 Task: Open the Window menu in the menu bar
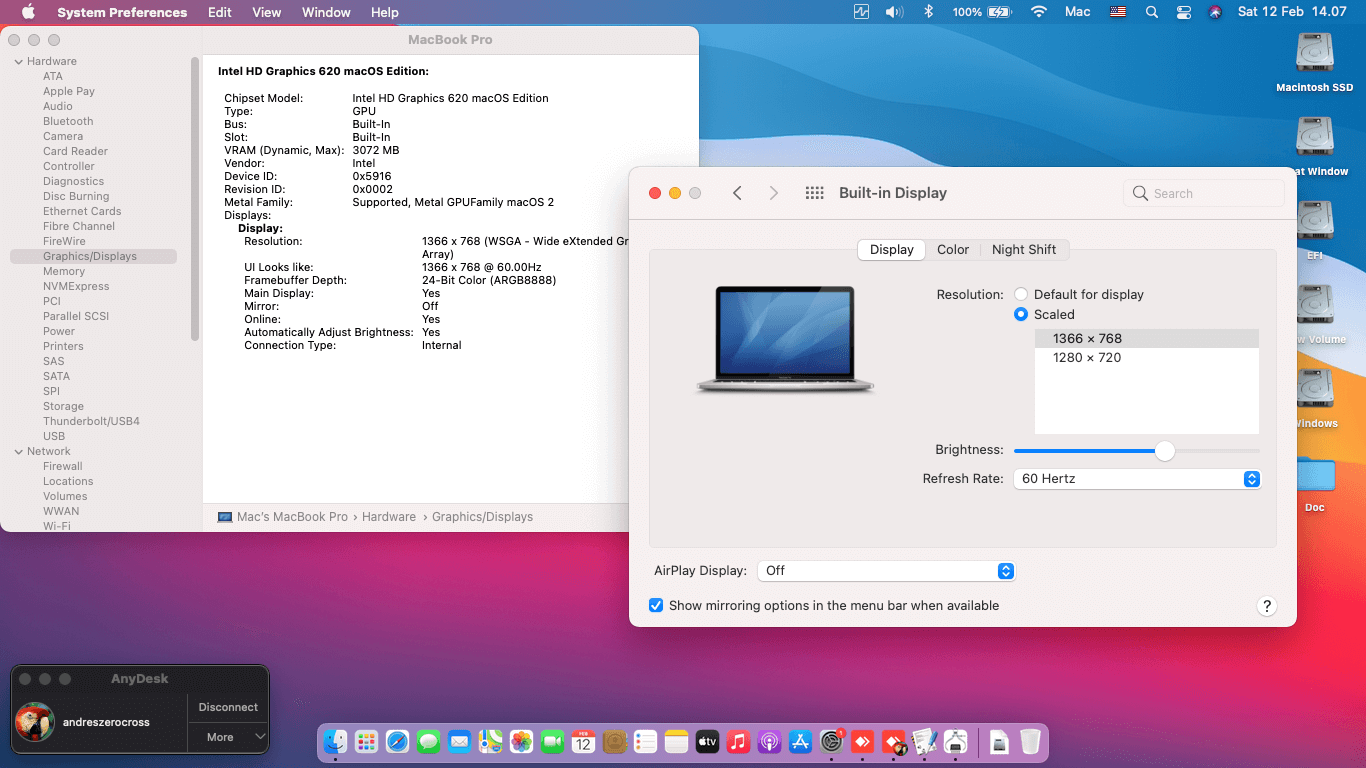click(326, 12)
